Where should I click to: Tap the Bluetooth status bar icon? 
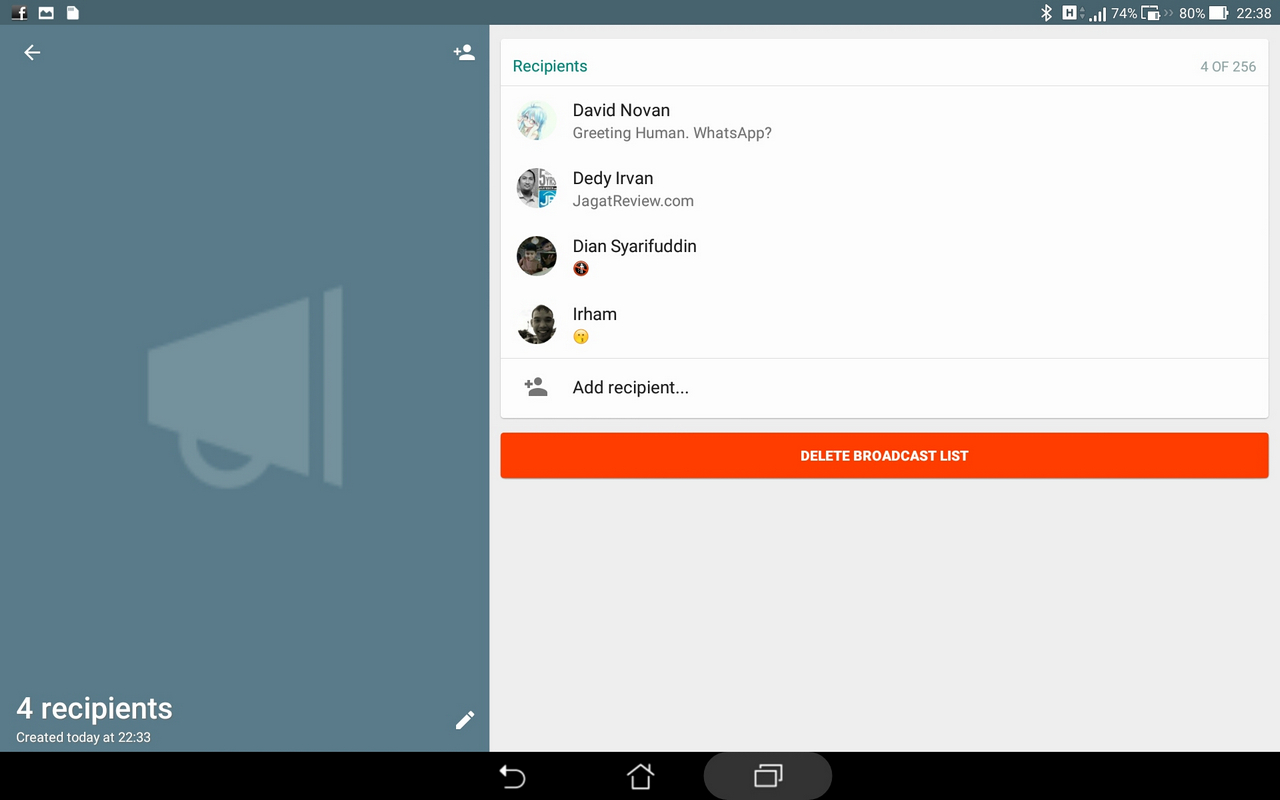click(x=1046, y=13)
